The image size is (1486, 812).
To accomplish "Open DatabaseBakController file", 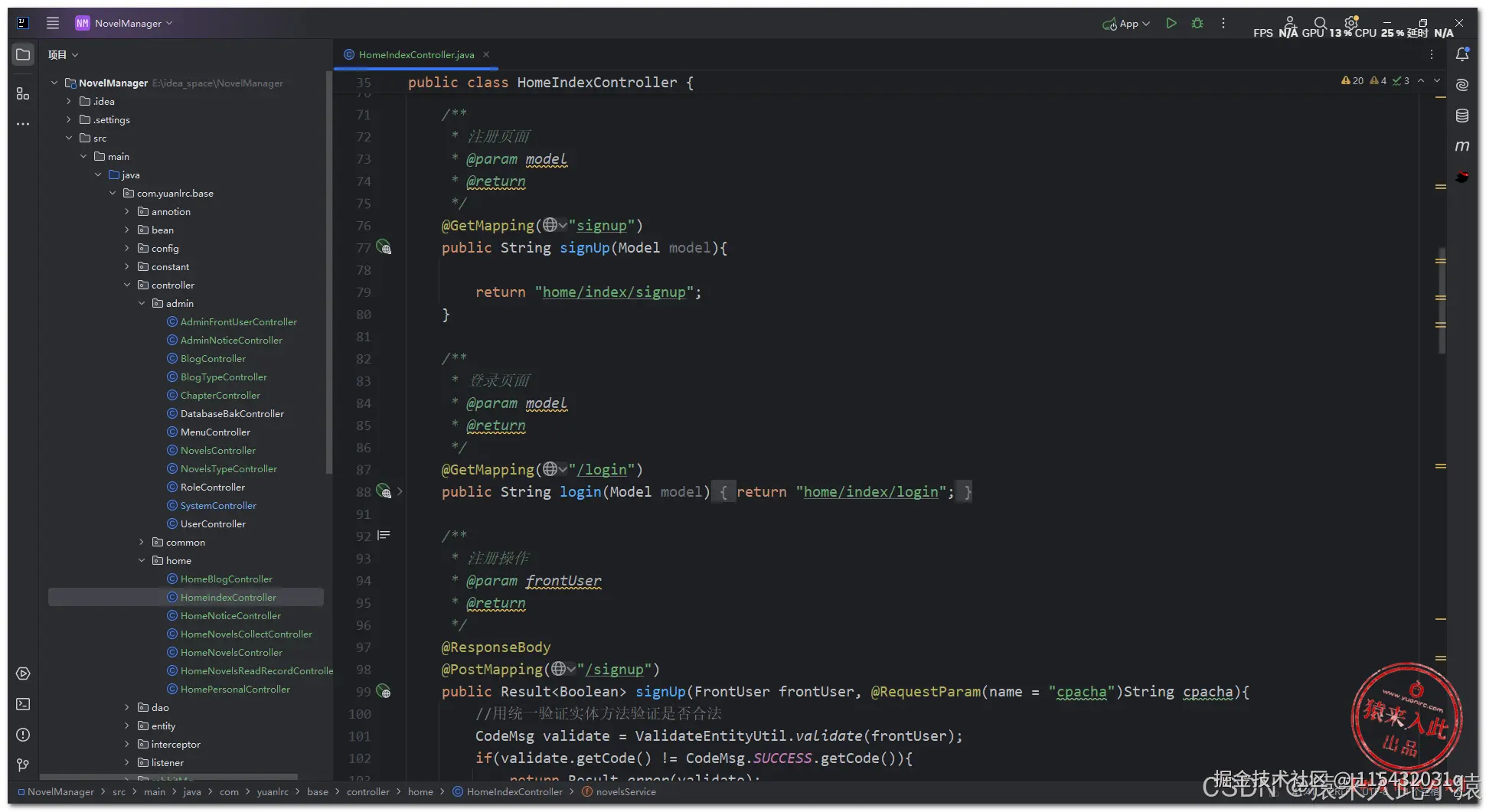I will point(232,414).
